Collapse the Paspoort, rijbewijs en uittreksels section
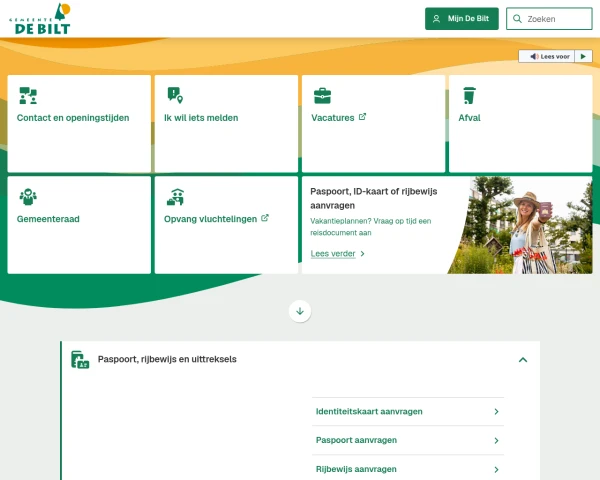Viewport: 600px width, 480px height. click(523, 359)
